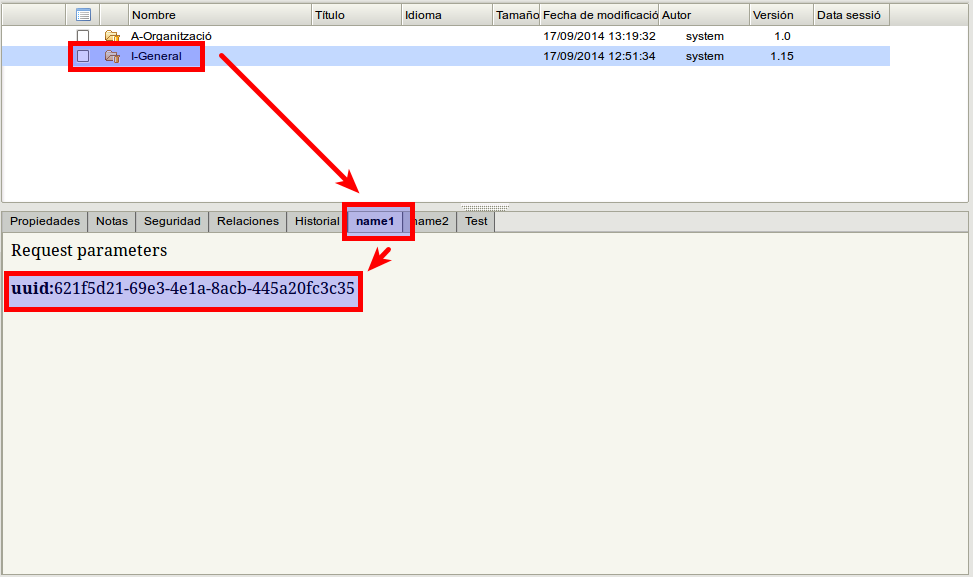Tick the checkbox for I-General
973x577 pixels.
pos(83,56)
